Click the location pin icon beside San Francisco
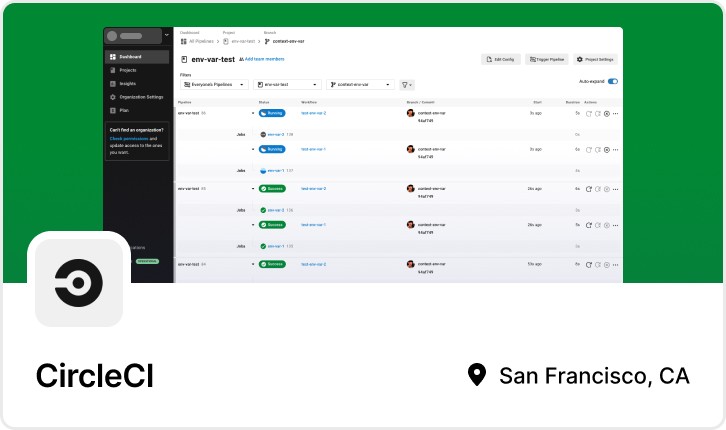 476,374
